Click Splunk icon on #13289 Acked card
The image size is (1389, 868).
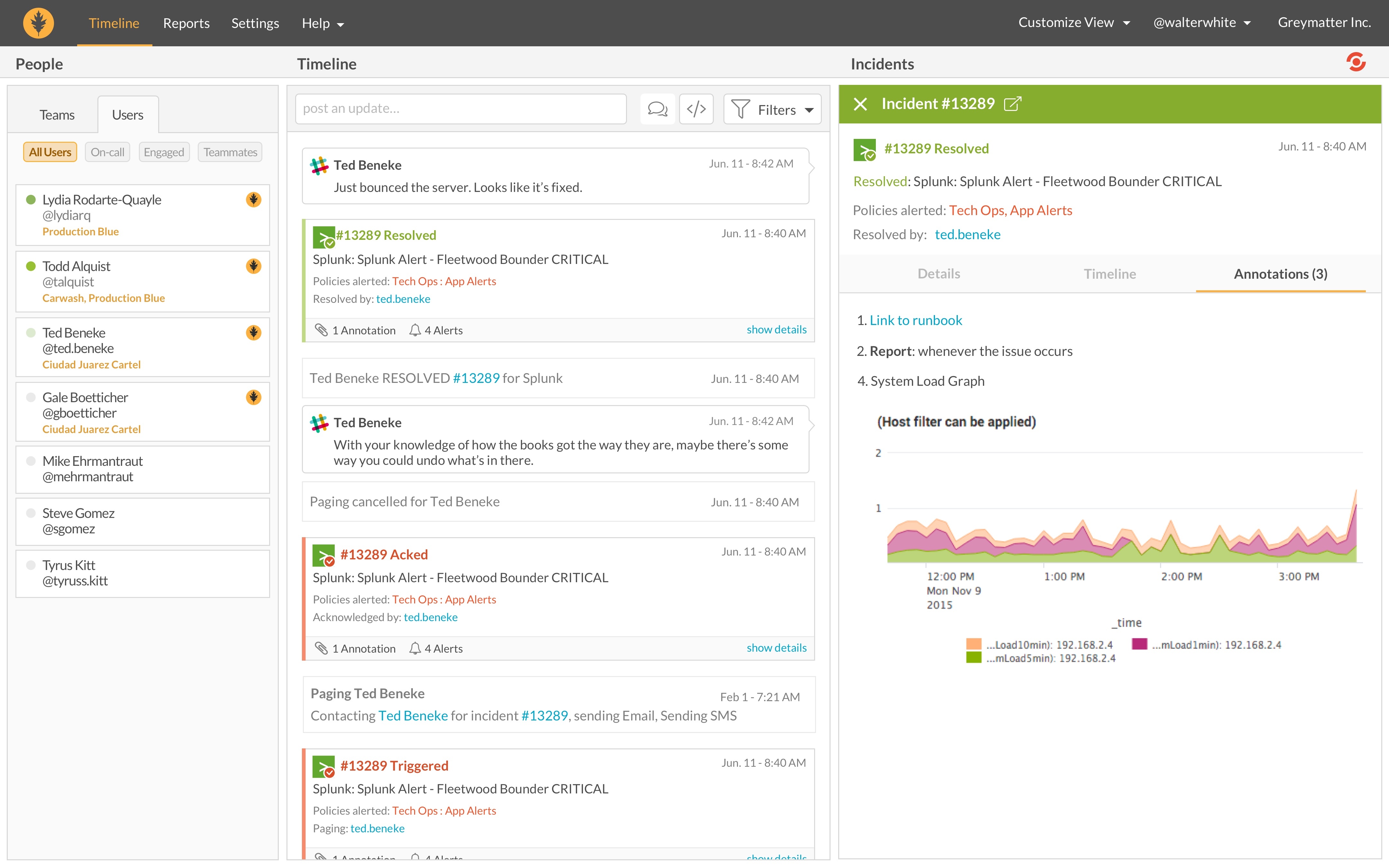(324, 555)
